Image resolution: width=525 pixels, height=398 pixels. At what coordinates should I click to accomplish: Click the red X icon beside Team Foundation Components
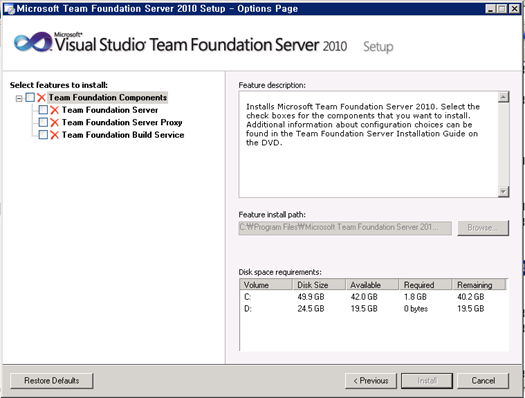coord(41,98)
